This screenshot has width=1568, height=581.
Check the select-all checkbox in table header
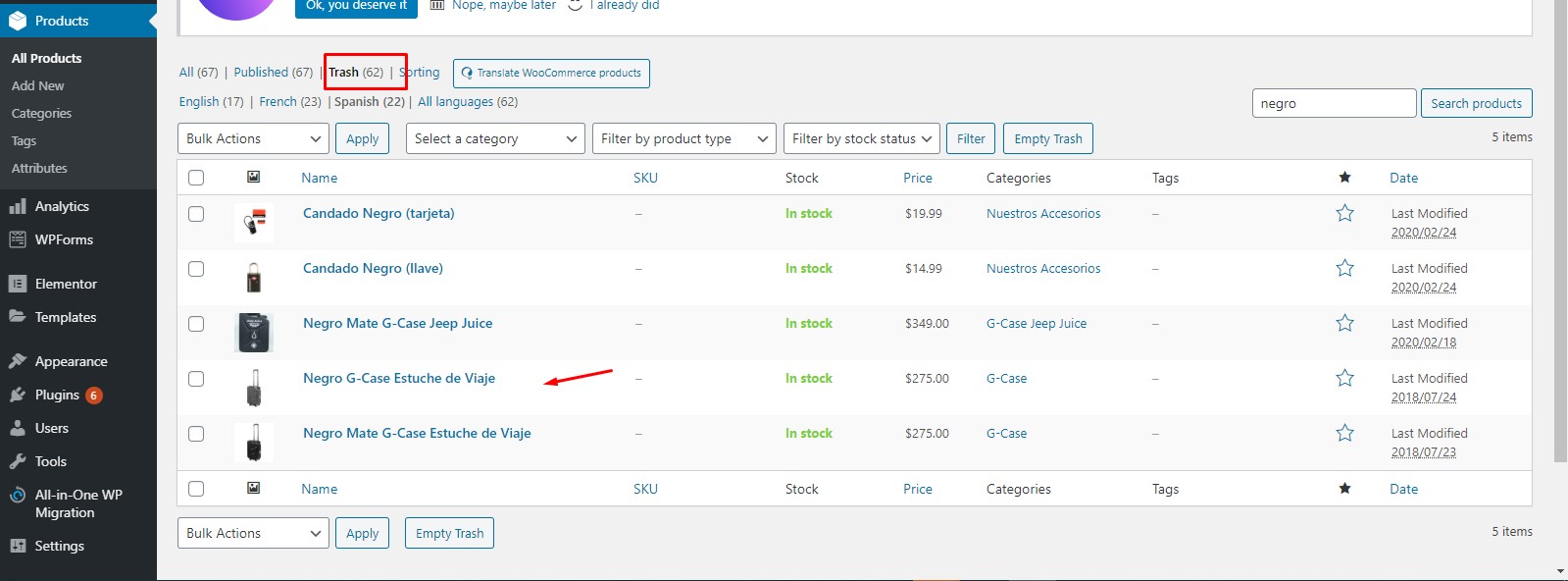click(x=196, y=178)
